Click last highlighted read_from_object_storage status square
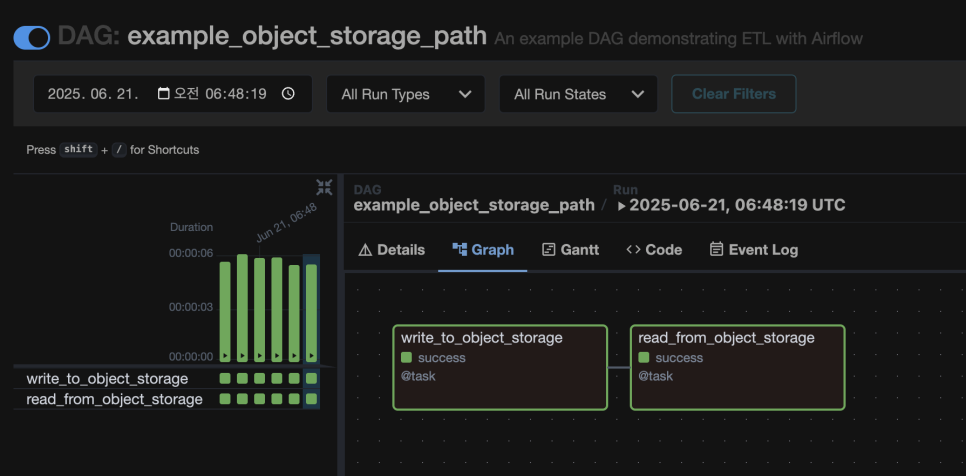 (311, 398)
